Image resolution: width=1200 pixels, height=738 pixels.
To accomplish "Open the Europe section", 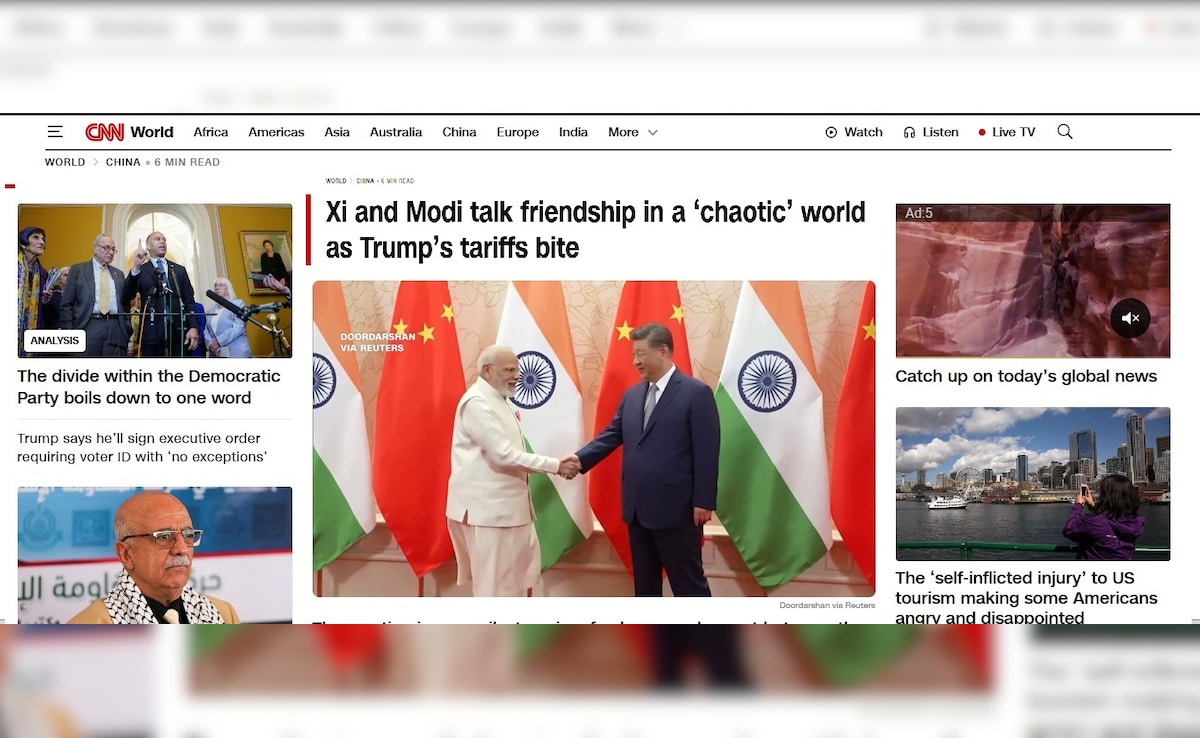I will (x=518, y=132).
